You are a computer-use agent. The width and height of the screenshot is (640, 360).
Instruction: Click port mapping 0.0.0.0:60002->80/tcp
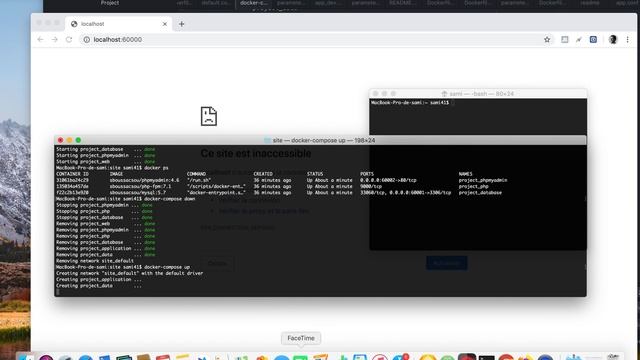[x=388, y=180]
